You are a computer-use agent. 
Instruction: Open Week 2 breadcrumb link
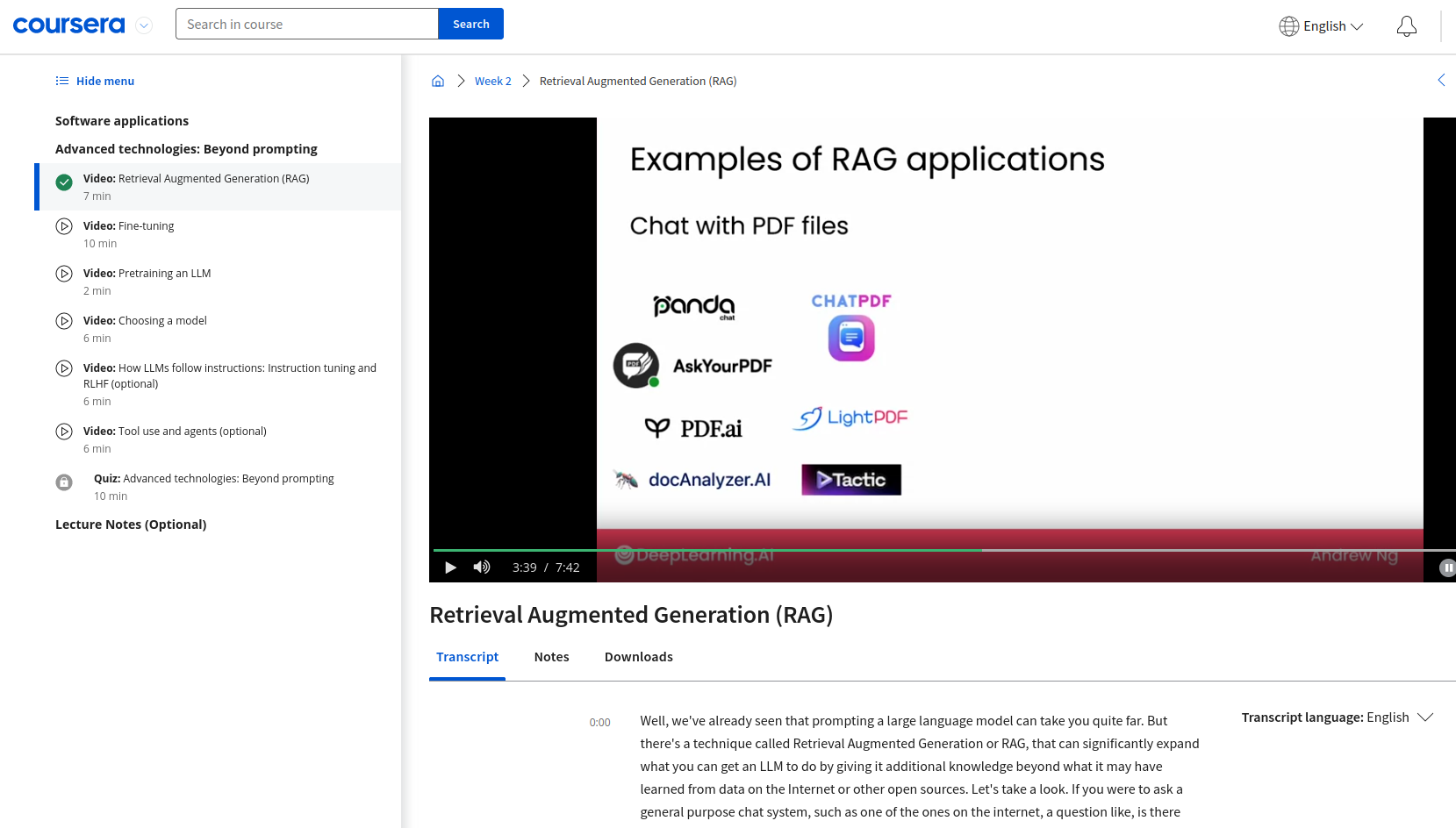click(x=493, y=81)
